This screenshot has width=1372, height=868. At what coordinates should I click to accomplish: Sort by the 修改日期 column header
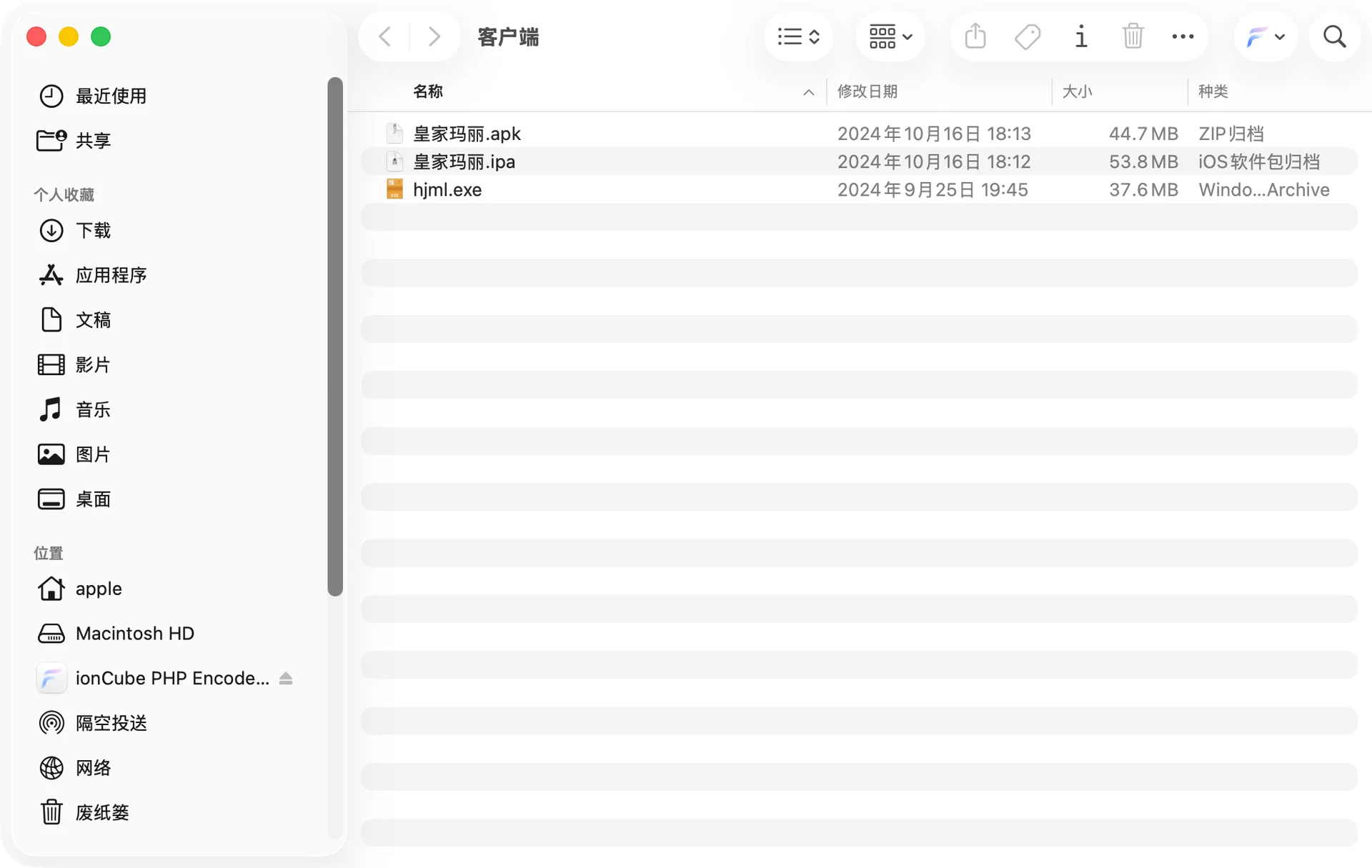tap(867, 91)
